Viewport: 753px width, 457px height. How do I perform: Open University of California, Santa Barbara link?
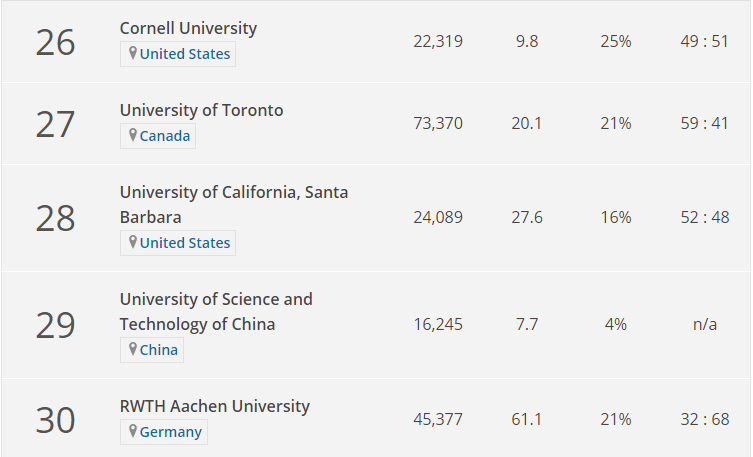click(x=234, y=204)
